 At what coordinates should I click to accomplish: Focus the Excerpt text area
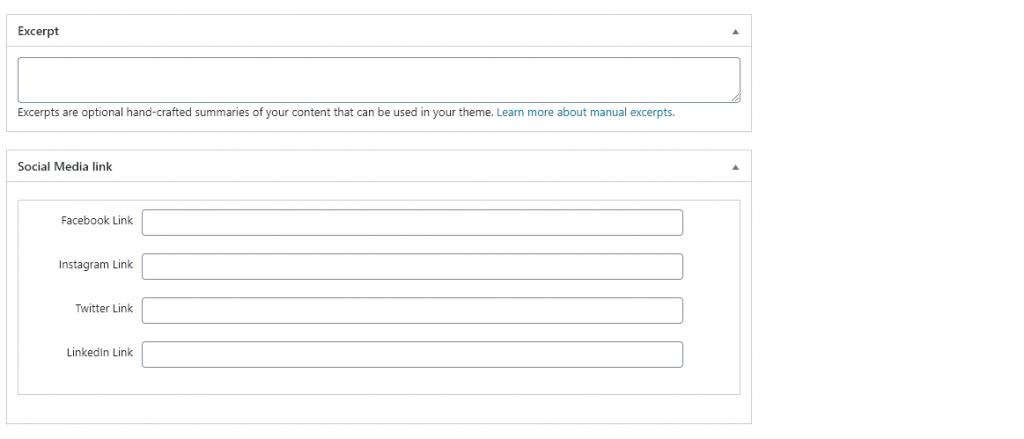click(x=379, y=80)
